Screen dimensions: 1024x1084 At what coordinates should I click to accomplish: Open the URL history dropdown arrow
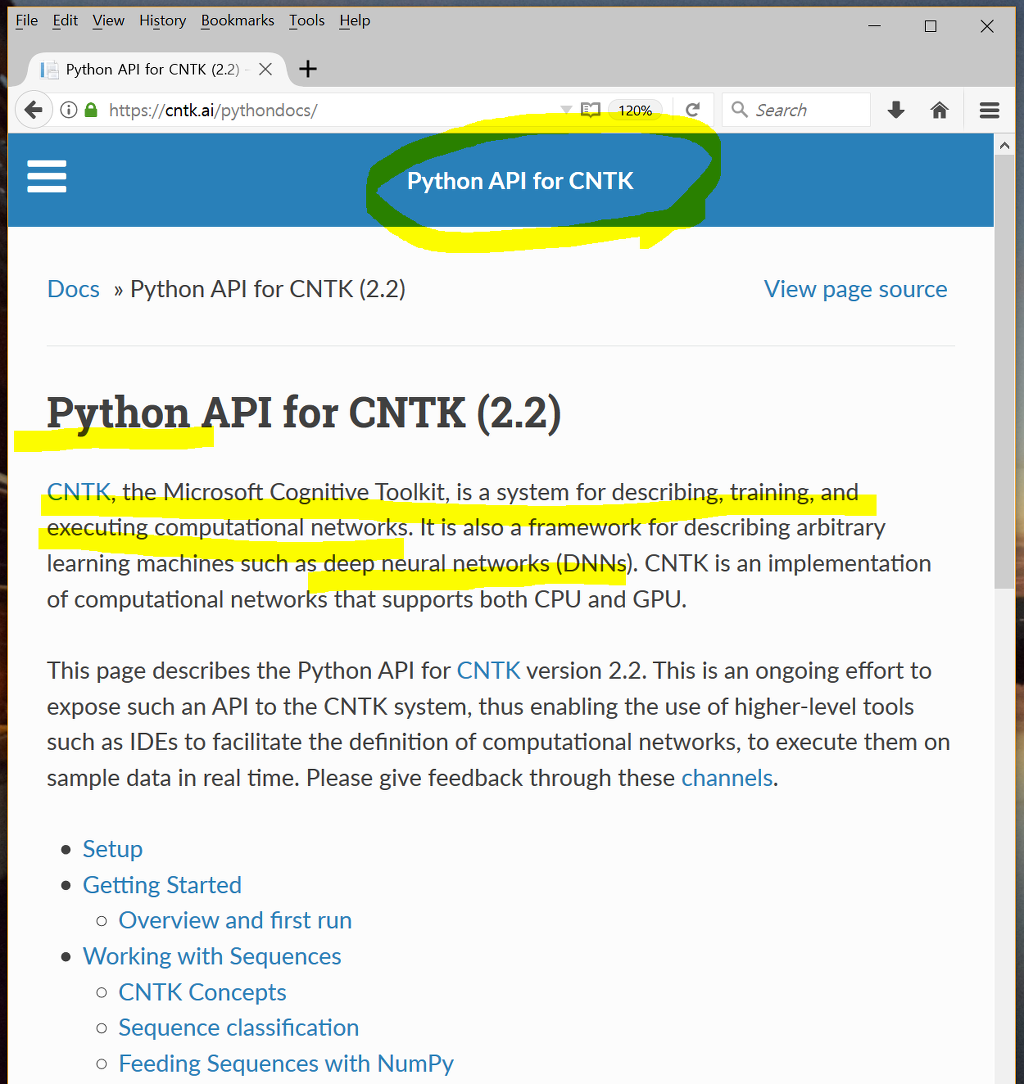[x=566, y=110]
